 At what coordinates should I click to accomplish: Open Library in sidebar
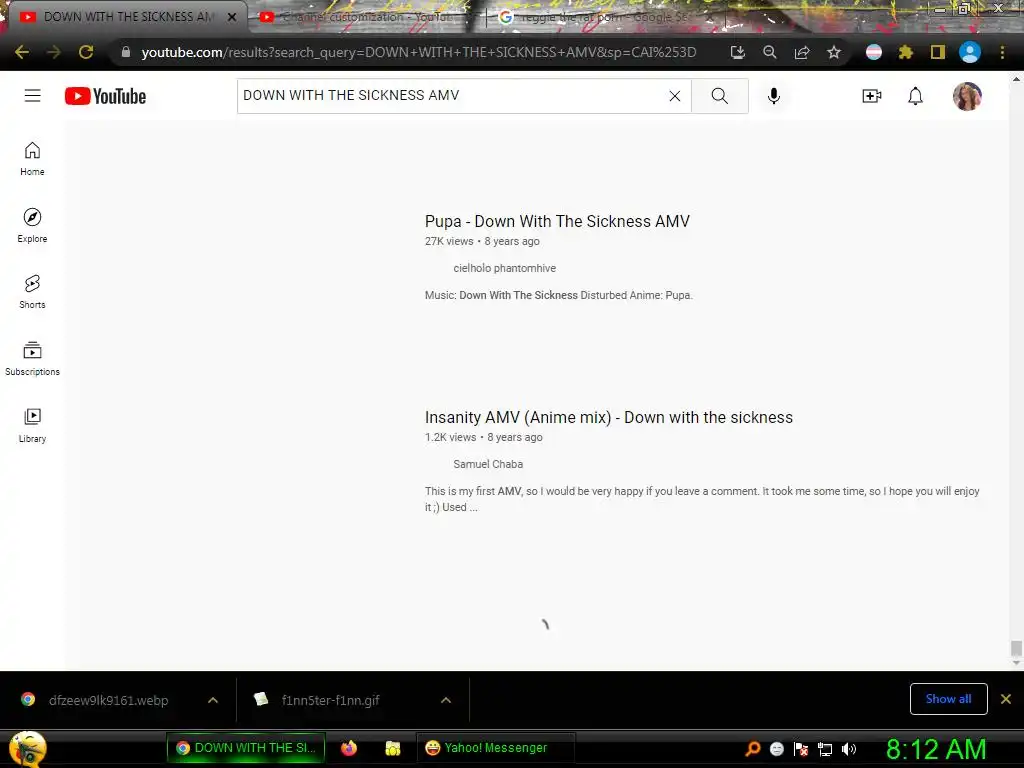coord(32,425)
